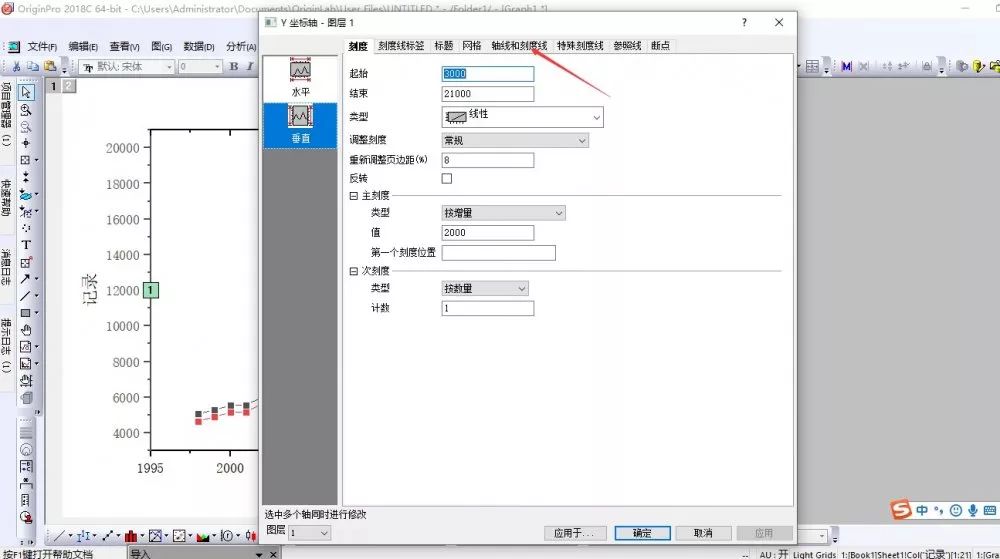Click the 结束 (To) field showing 21000
The height and width of the screenshot is (559, 1000).
pos(488,94)
